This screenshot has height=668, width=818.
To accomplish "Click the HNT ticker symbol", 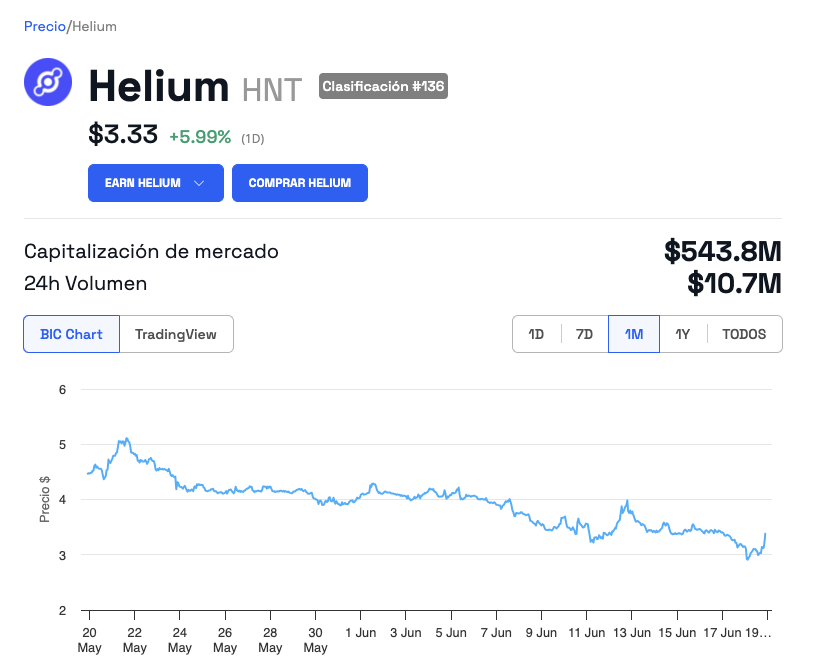I will click(272, 90).
